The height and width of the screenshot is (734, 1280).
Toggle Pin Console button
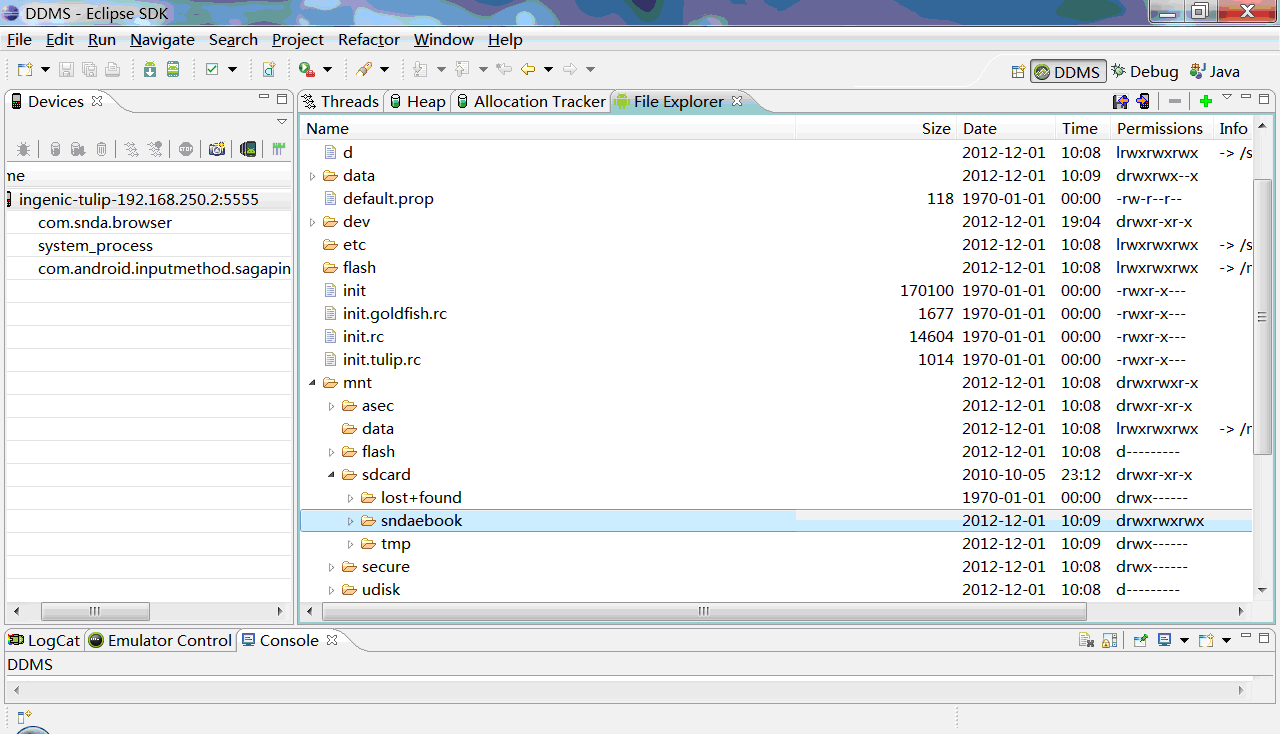pyautogui.click(x=1140, y=640)
